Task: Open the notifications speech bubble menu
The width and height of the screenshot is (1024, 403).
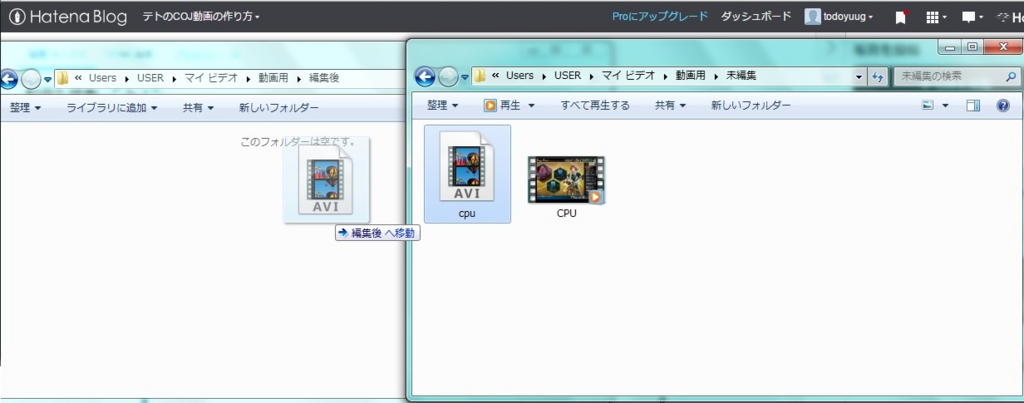Action: click(973, 17)
